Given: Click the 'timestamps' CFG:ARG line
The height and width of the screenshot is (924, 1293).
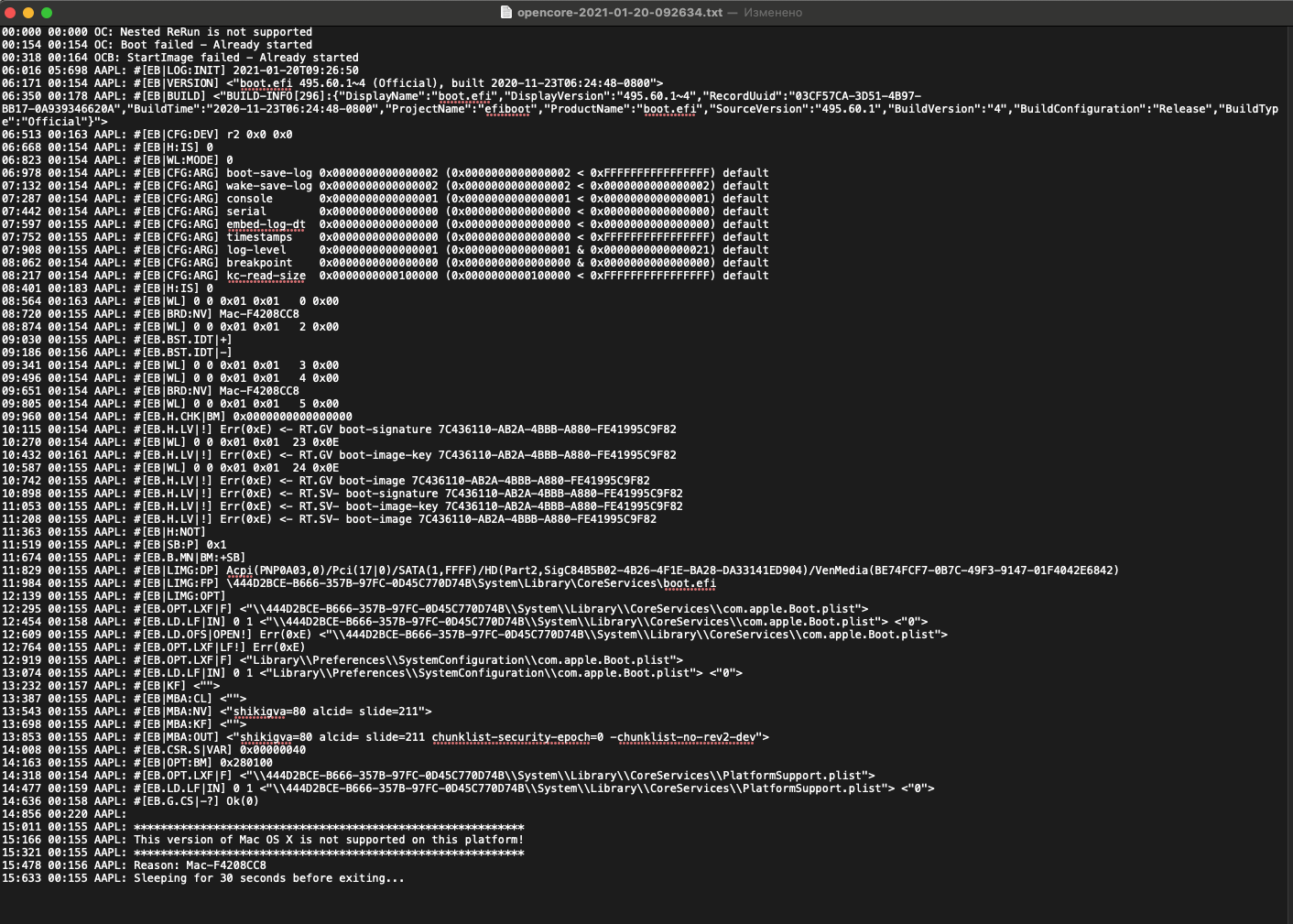Looking at the screenshot, I should click(x=386, y=237).
